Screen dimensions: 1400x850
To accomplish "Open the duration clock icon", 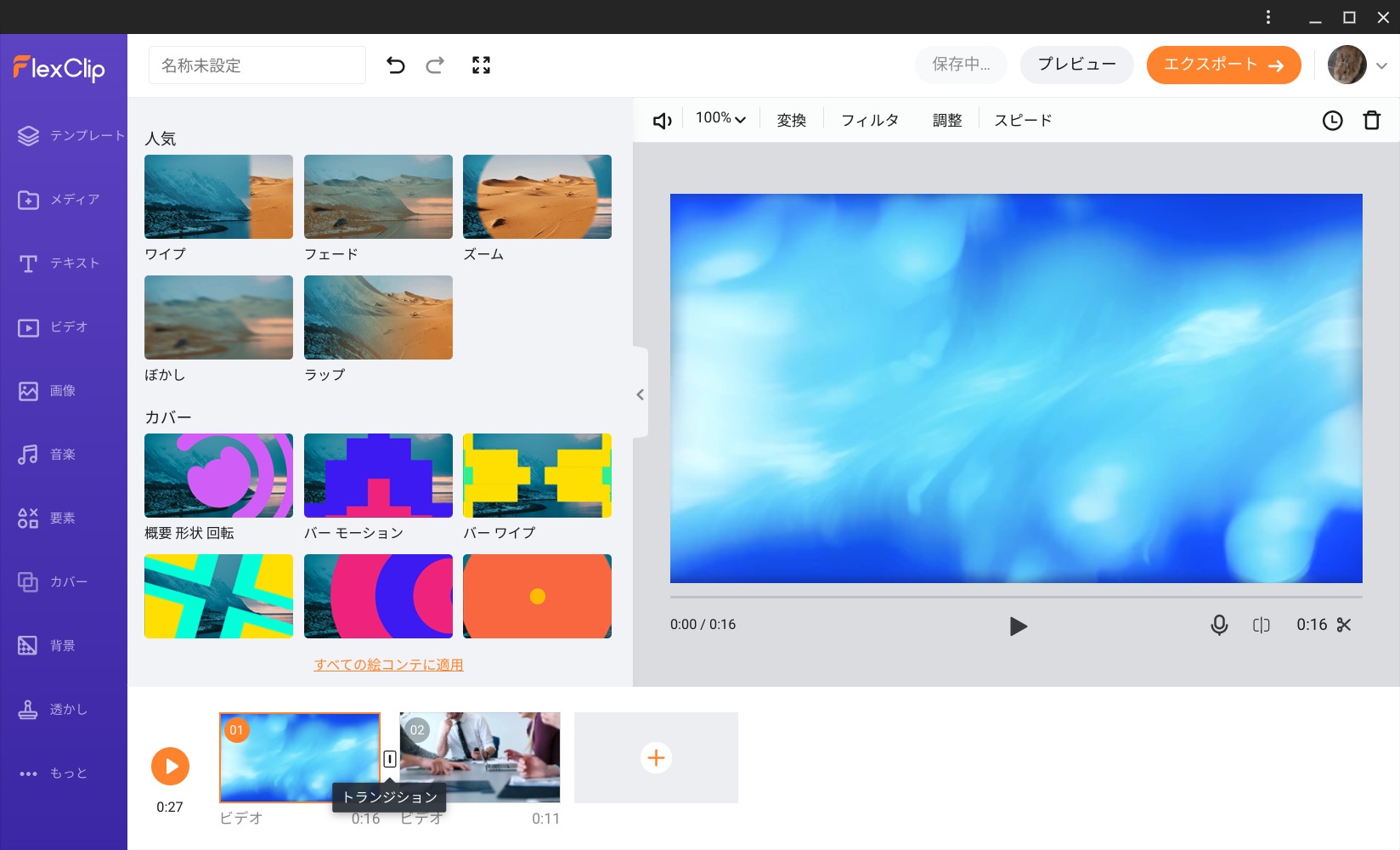I will tap(1332, 121).
